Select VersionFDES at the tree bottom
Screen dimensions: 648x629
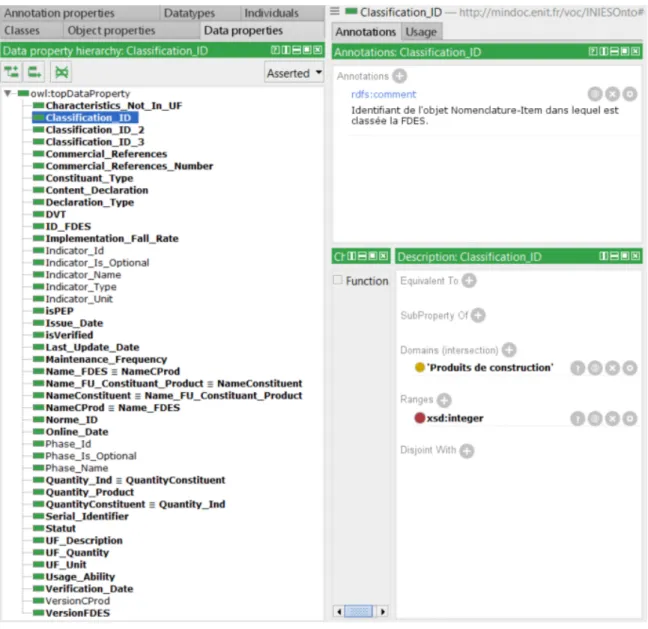tap(78, 613)
